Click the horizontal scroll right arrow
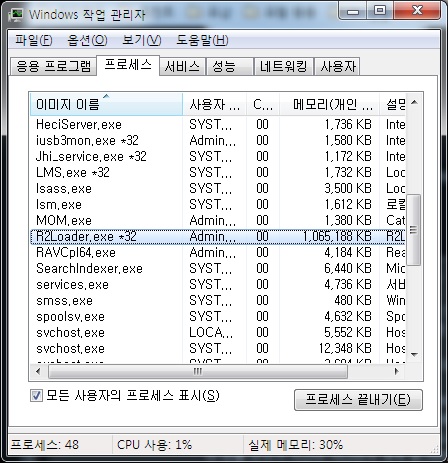448x463 pixels. [x=396, y=371]
